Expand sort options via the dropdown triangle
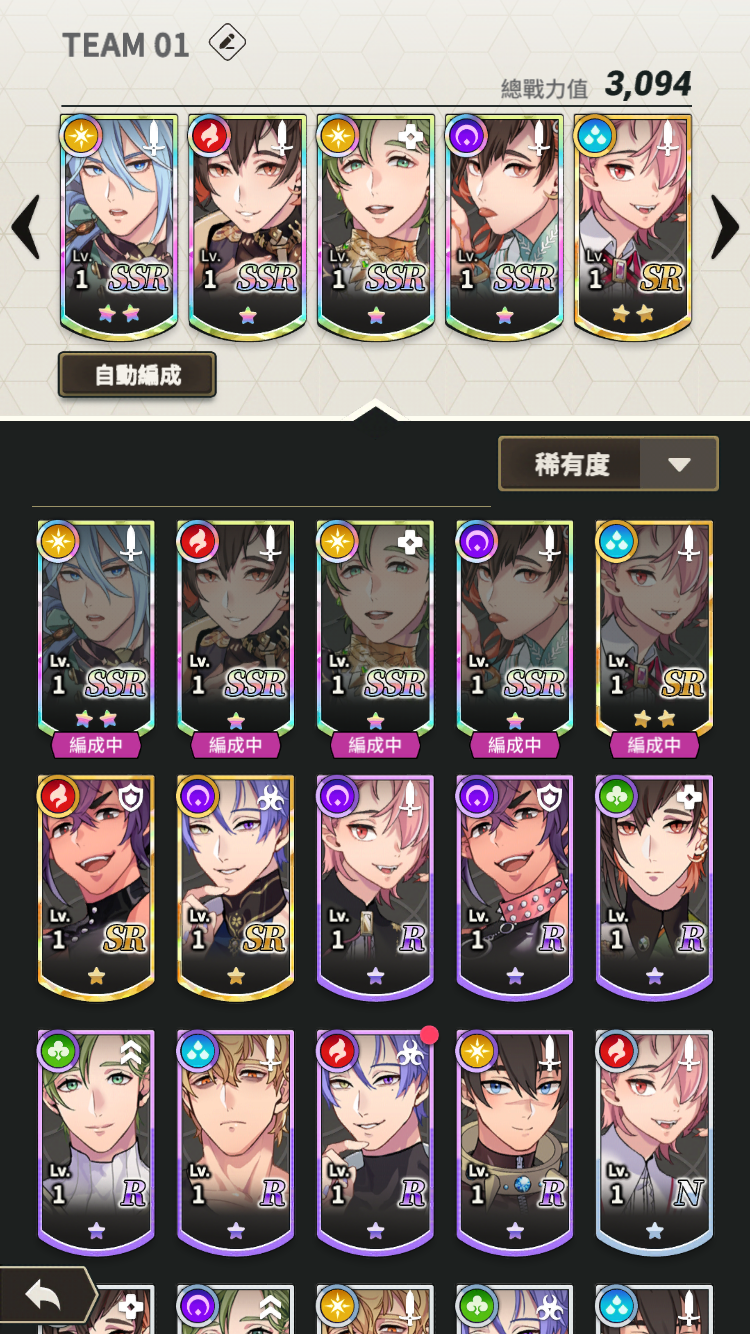Viewport: 750px width, 1334px height. [x=679, y=465]
